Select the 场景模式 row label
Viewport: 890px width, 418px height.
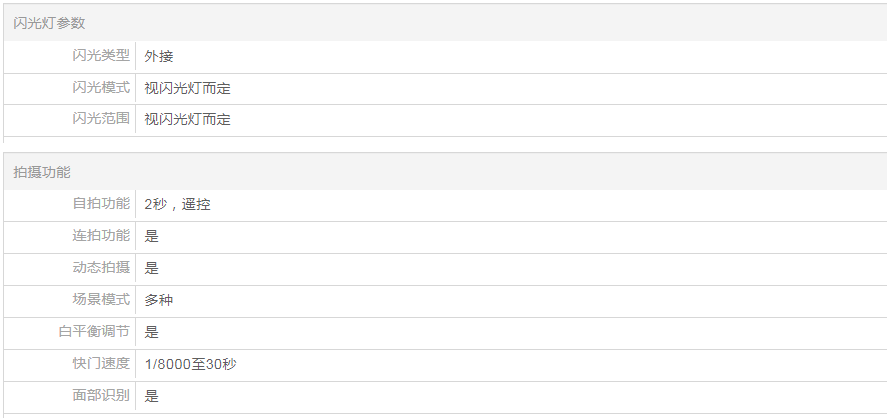pyautogui.click(x=101, y=300)
